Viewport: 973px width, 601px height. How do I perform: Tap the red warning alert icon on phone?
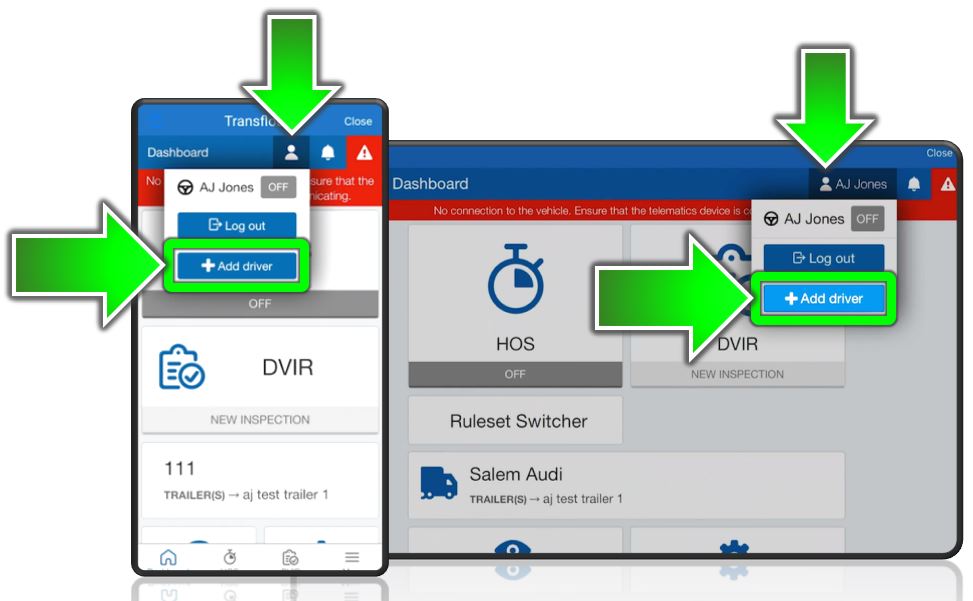364,153
